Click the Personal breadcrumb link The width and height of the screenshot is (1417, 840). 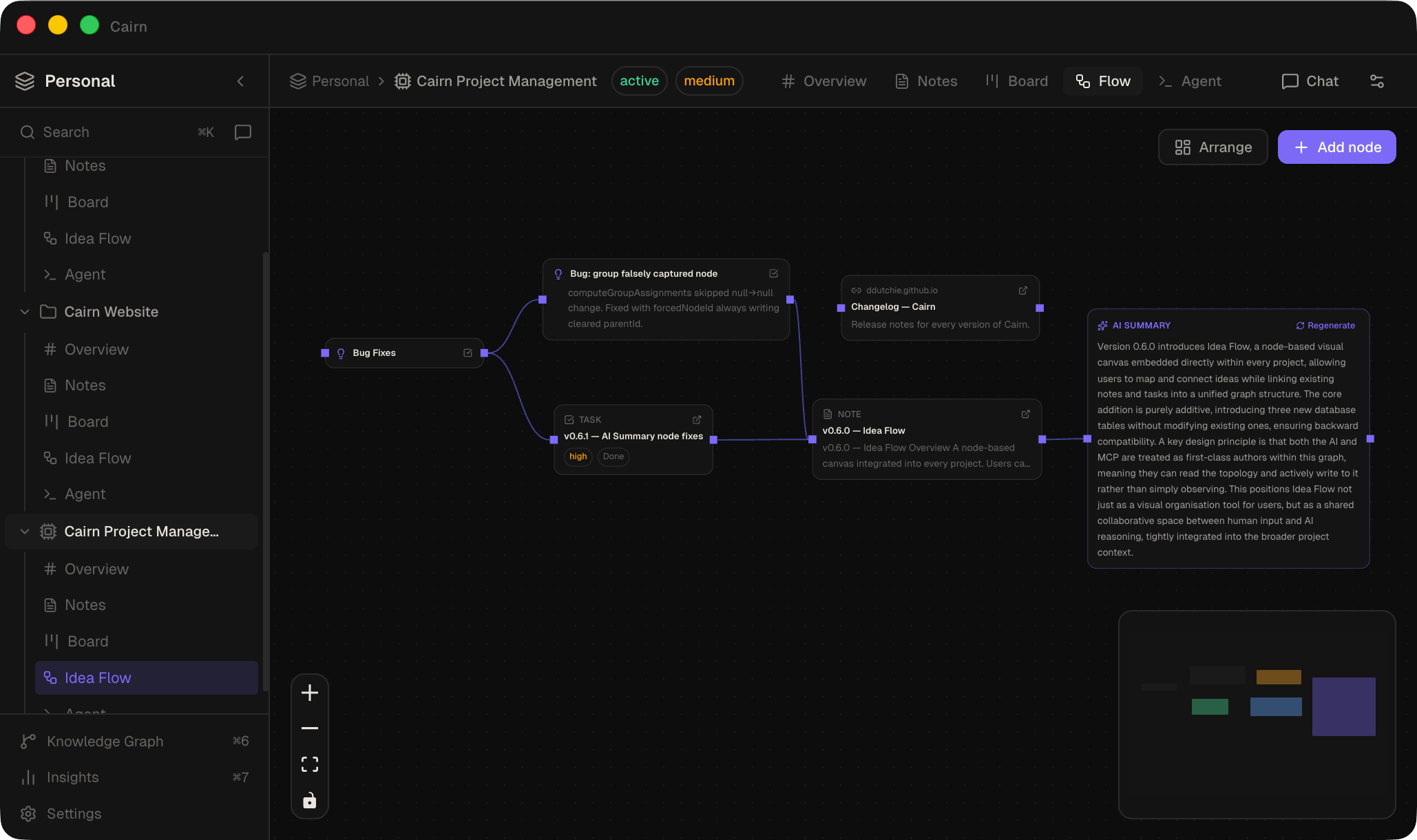330,81
